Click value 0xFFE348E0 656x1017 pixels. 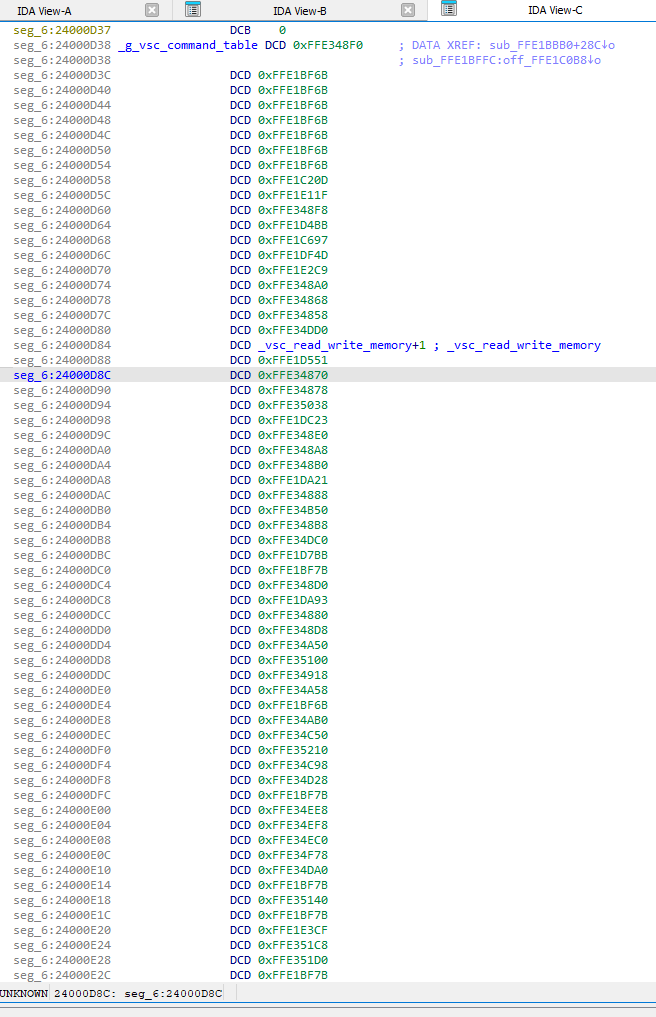293,435
